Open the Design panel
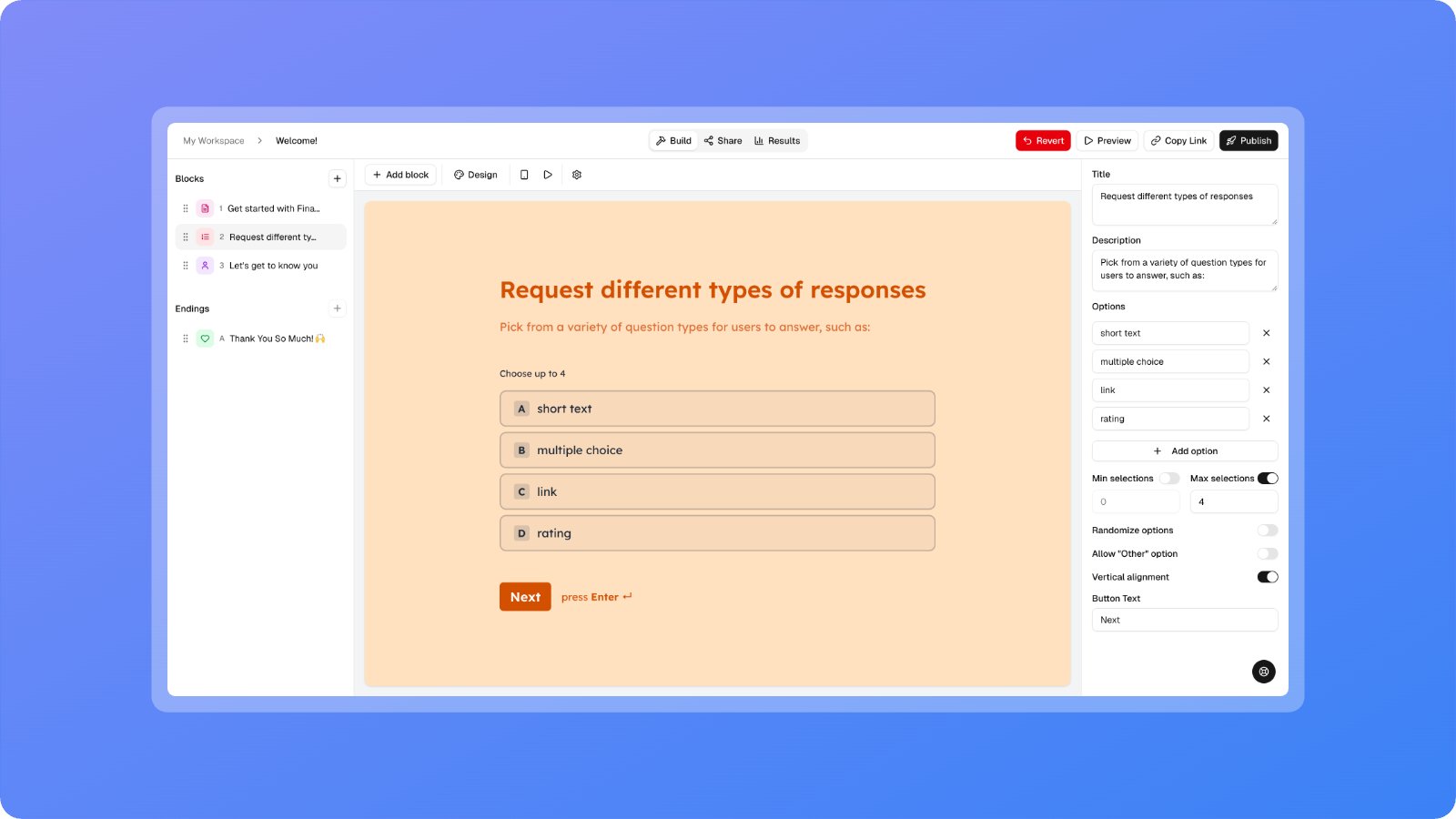This screenshot has height=819, width=1456. coord(475,174)
